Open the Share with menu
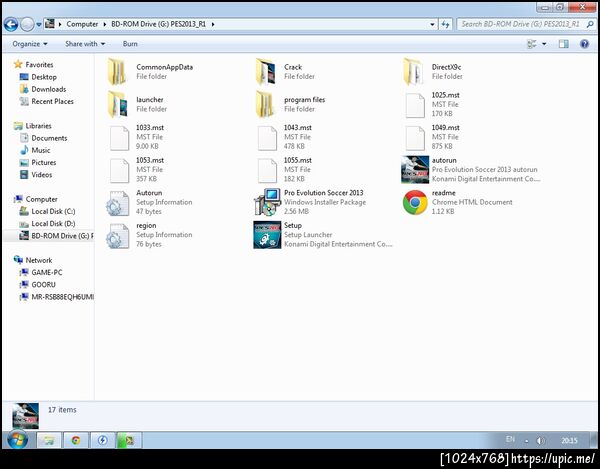The width and height of the screenshot is (600, 469). (85, 44)
